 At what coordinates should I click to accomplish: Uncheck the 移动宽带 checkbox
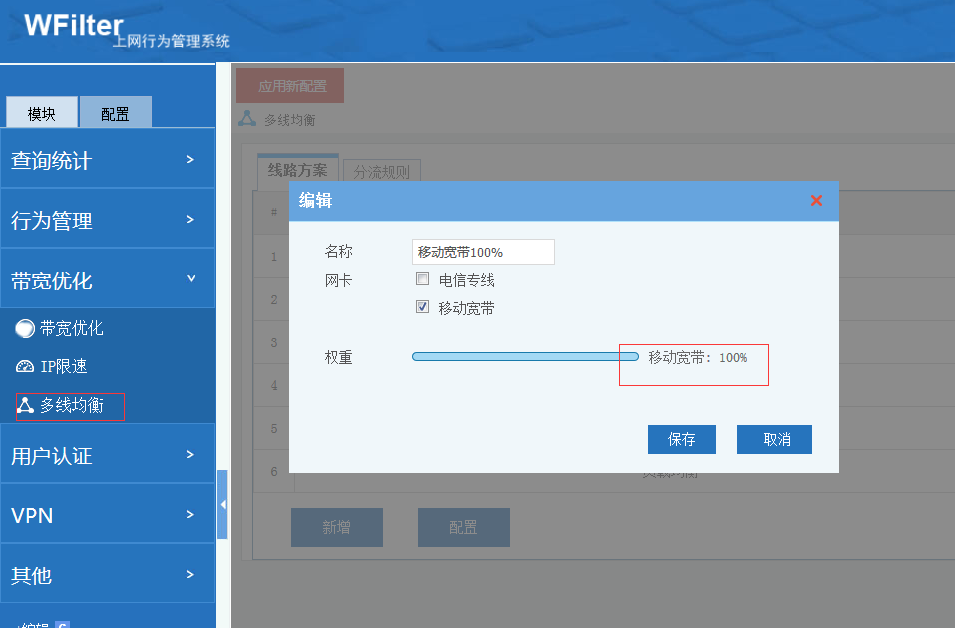click(x=423, y=308)
